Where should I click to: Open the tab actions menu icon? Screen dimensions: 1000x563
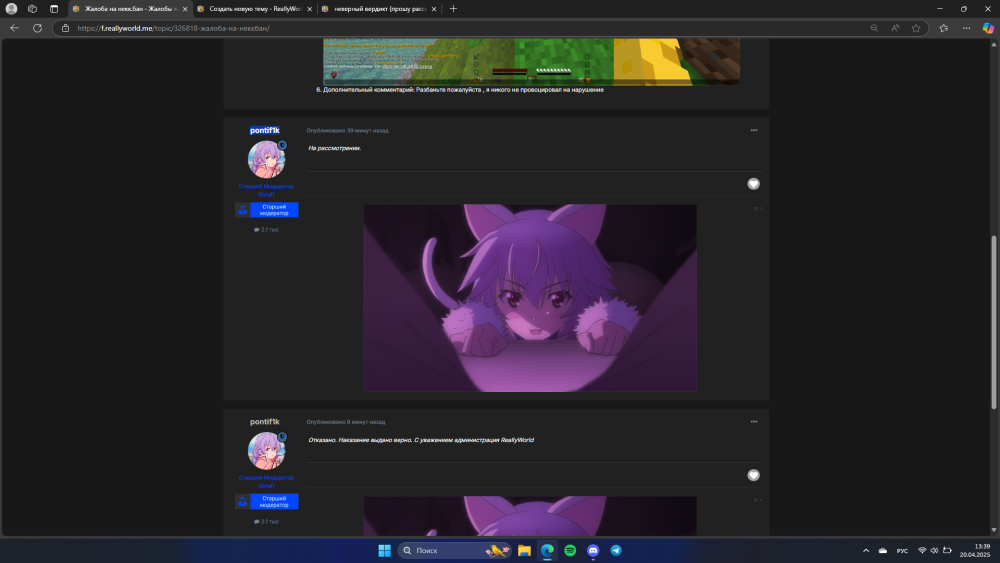pos(54,9)
